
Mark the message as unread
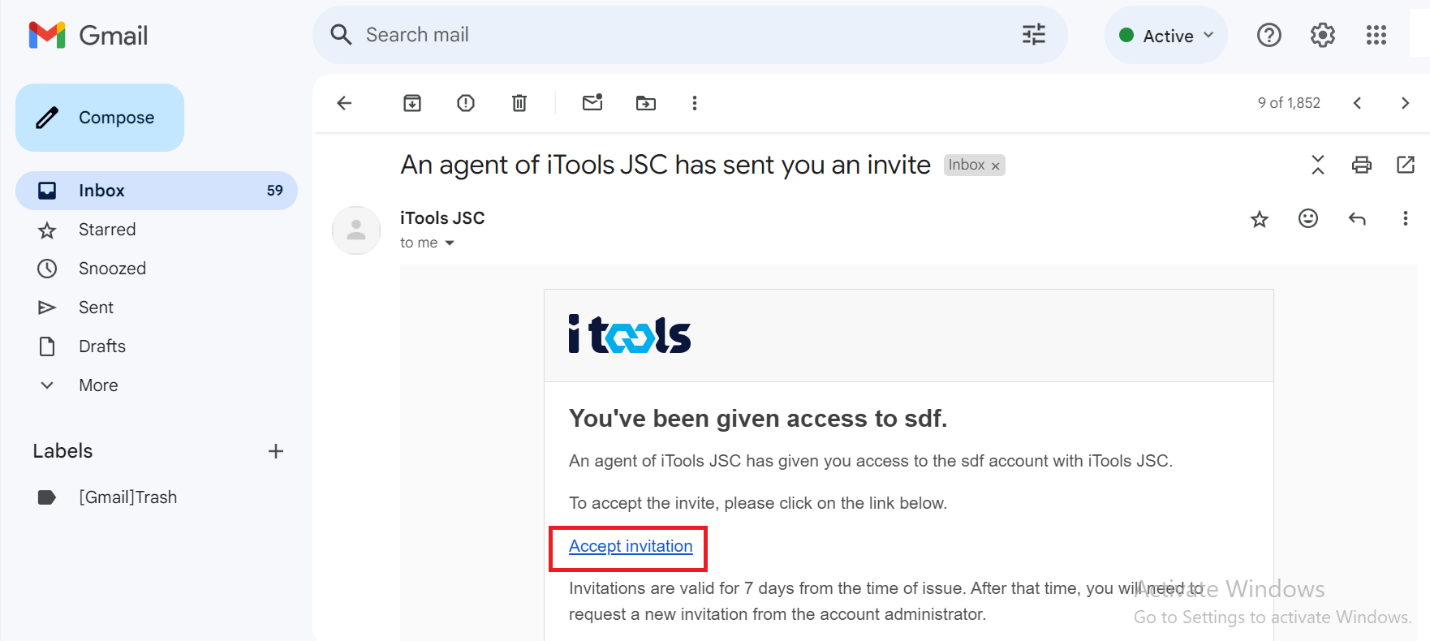tap(593, 102)
